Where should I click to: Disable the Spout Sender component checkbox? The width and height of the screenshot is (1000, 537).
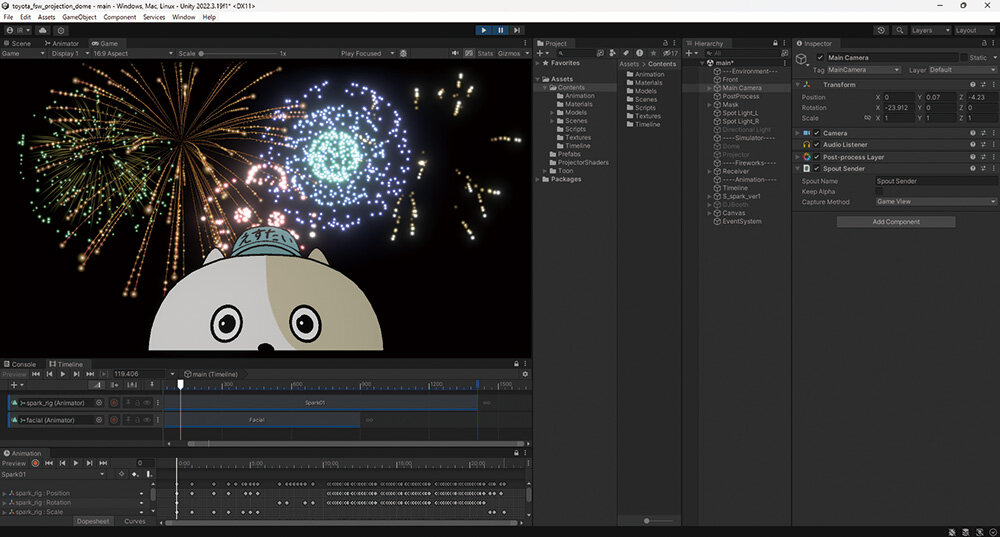click(x=816, y=168)
